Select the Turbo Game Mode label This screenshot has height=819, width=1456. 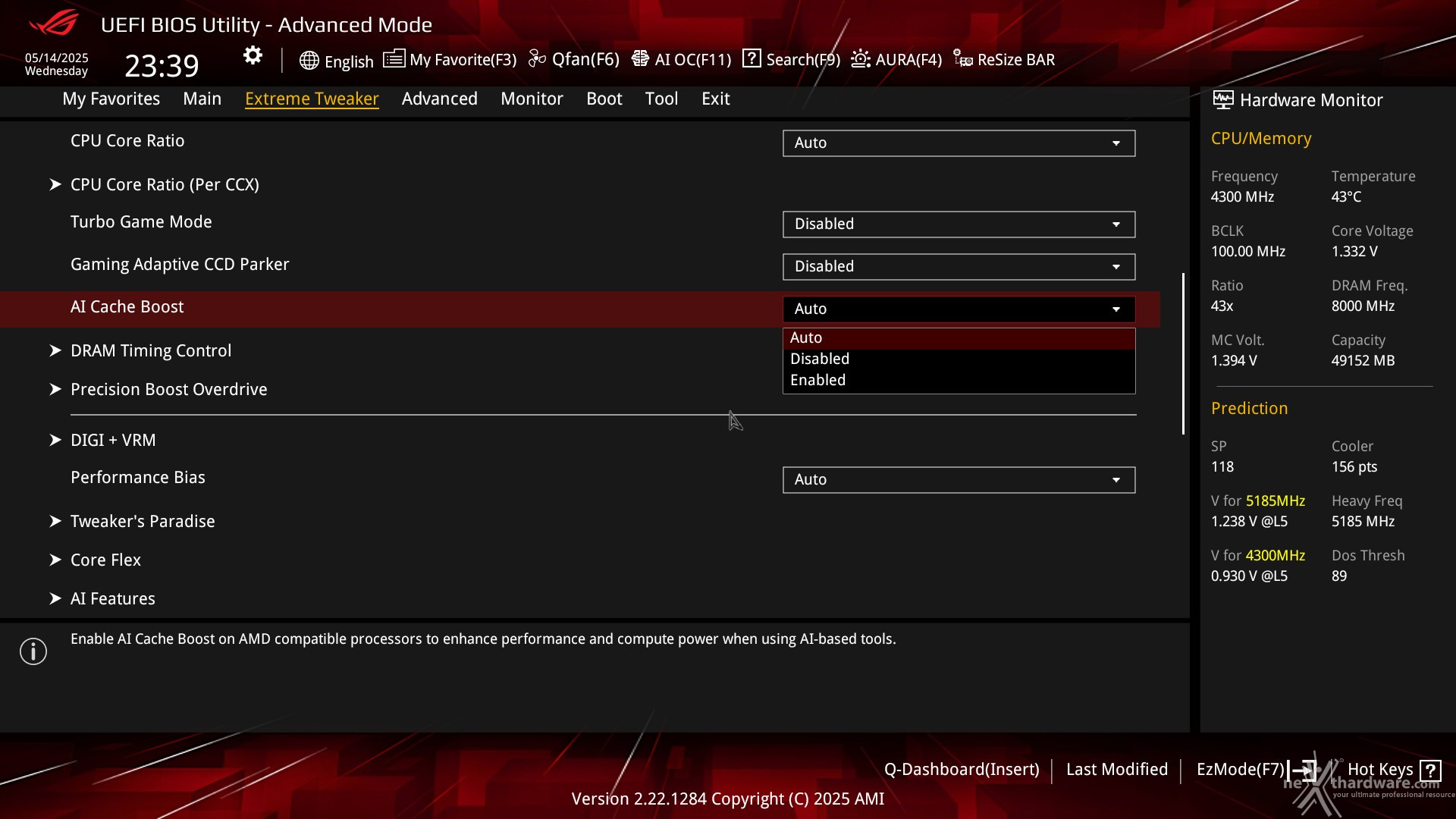click(x=141, y=222)
